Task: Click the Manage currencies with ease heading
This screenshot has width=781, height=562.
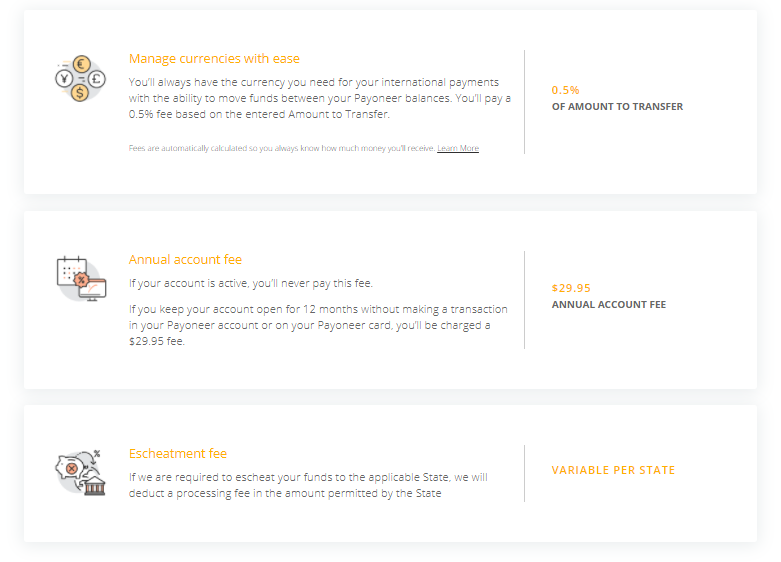Action: [214, 59]
